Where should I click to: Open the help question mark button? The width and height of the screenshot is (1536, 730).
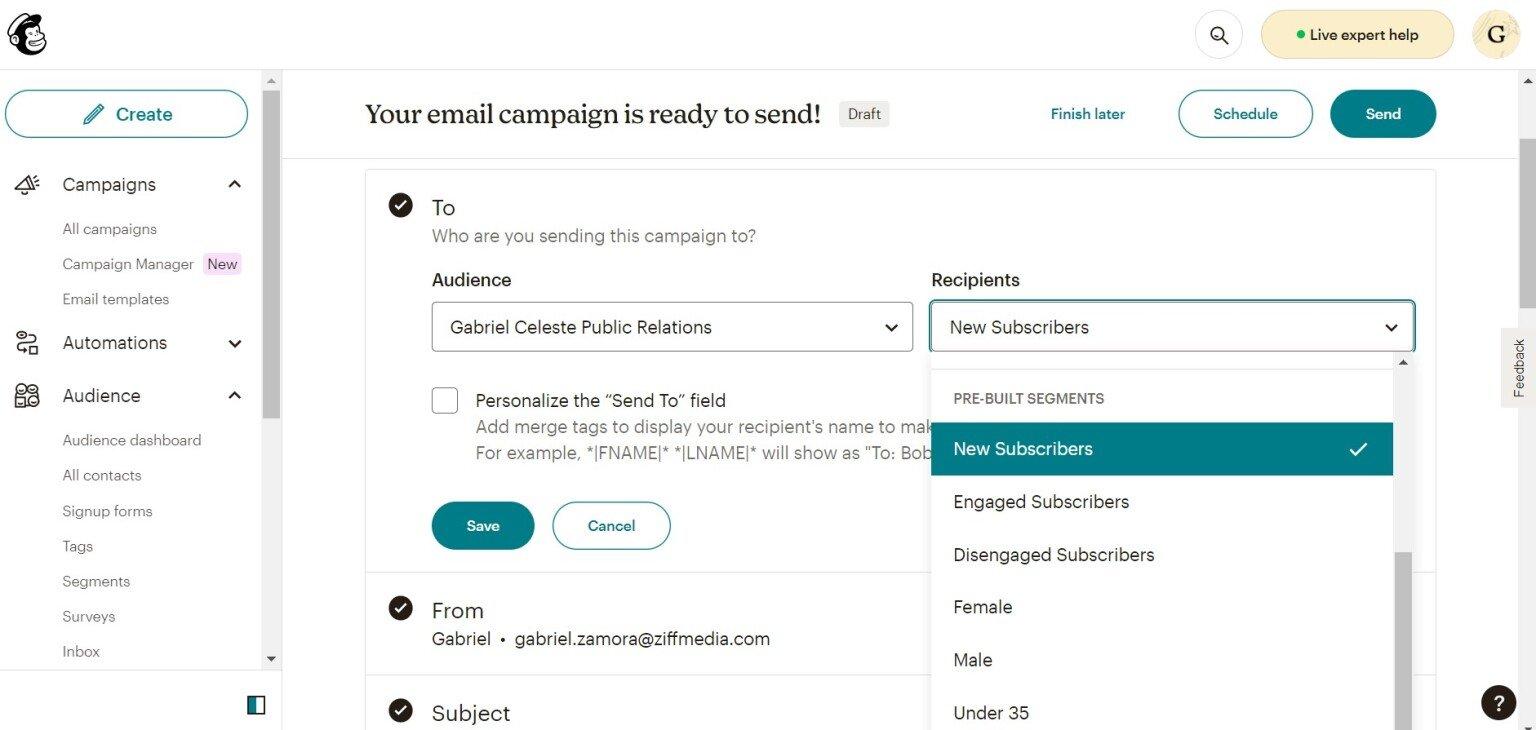(x=1498, y=702)
